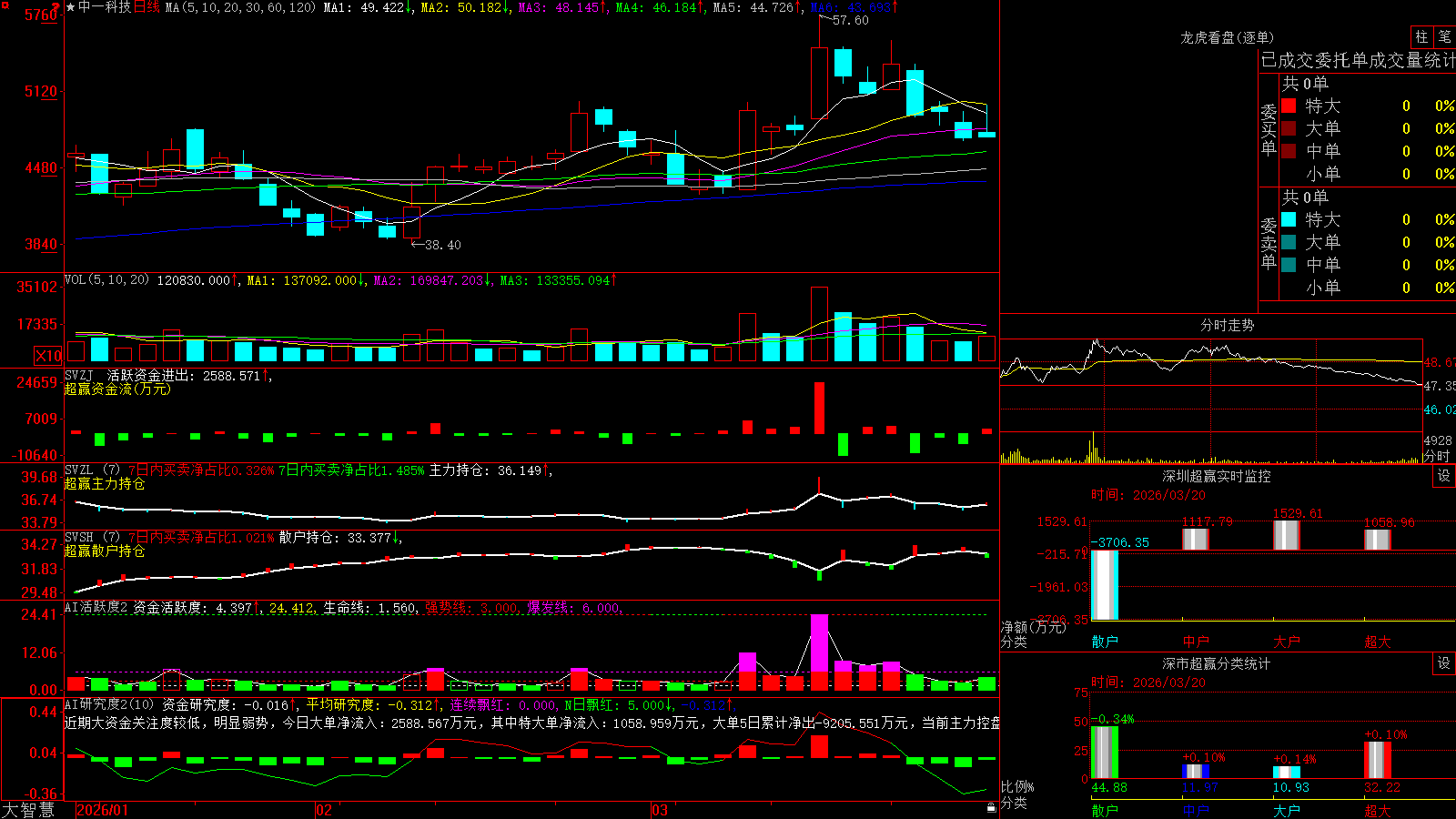
Task: Click the 委买单 vertical label
Action: click(x=1269, y=129)
